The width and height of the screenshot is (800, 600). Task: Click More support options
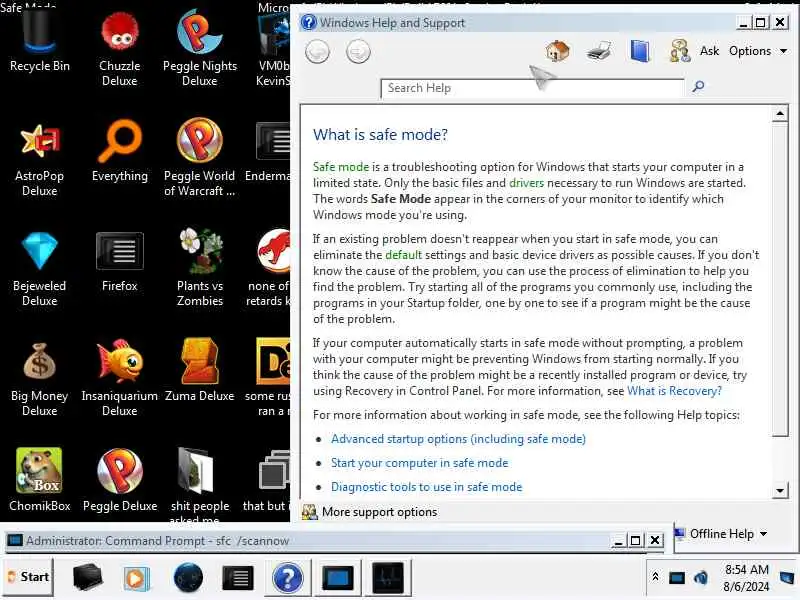click(x=370, y=512)
